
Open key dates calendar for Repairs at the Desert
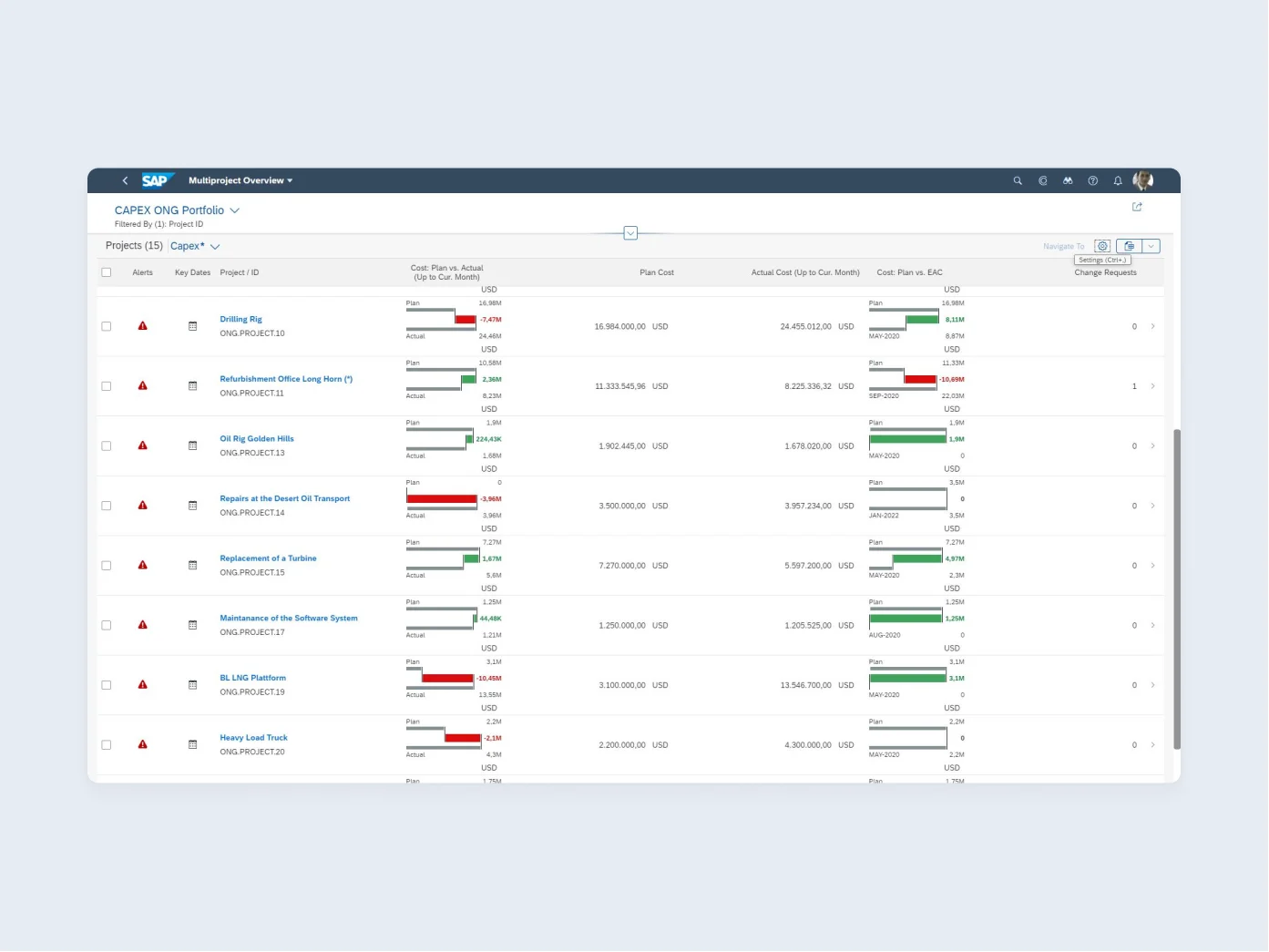tap(193, 506)
